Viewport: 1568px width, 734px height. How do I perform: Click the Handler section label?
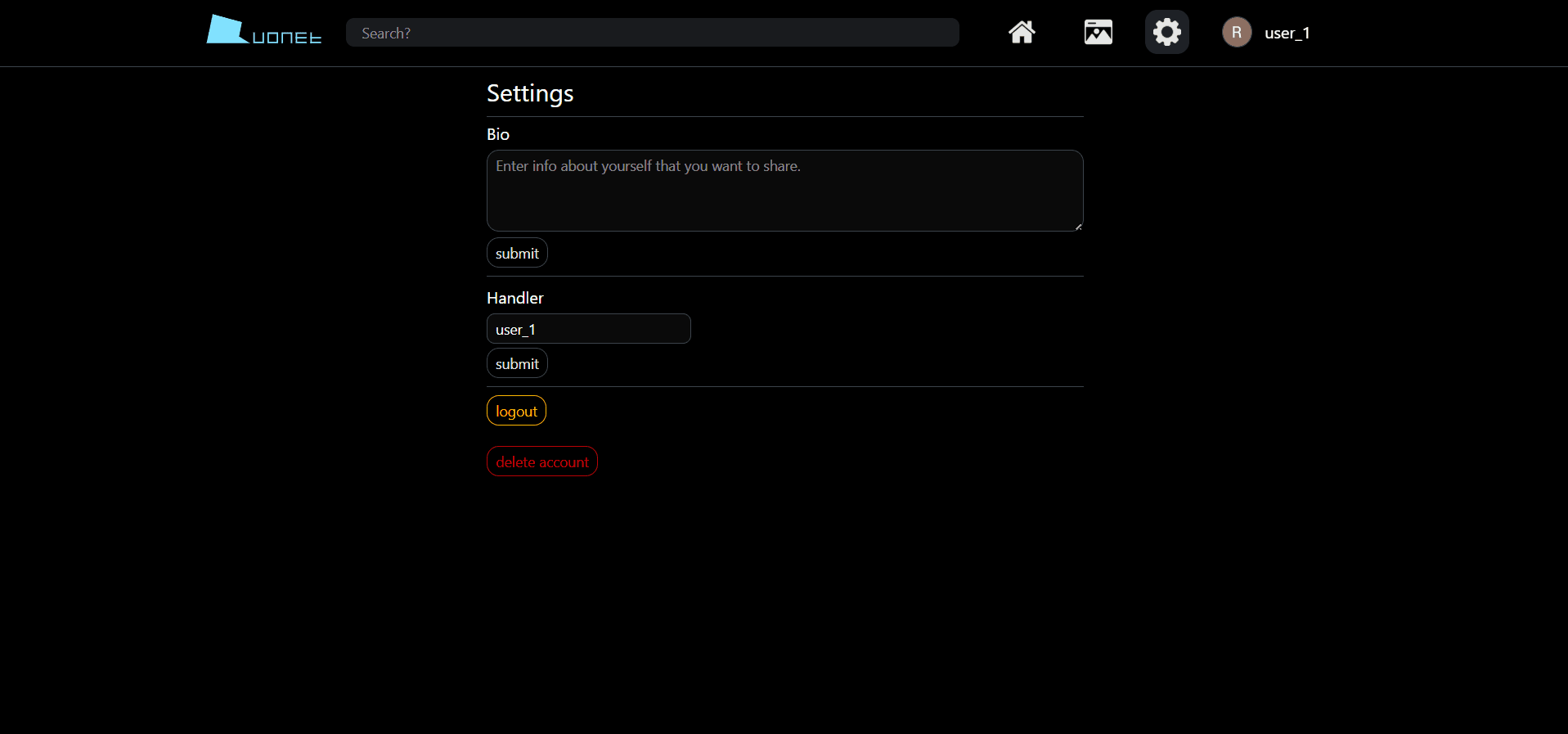pyautogui.click(x=514, y=299)
